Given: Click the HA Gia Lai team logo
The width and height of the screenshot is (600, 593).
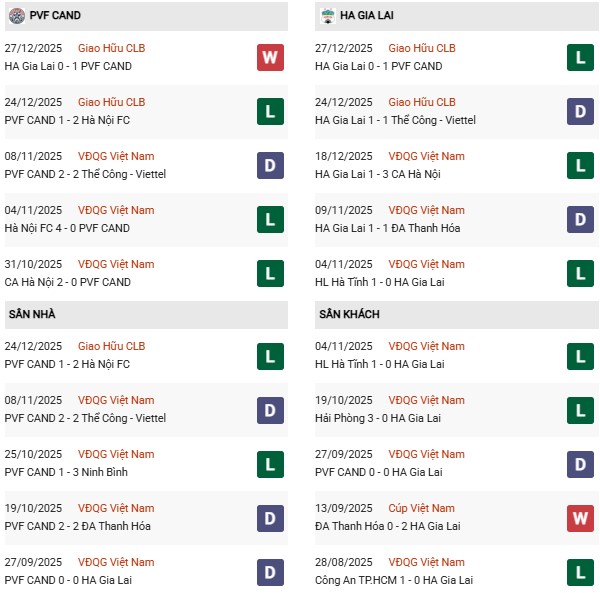Looking at the screenshot, I should [327, 16].
